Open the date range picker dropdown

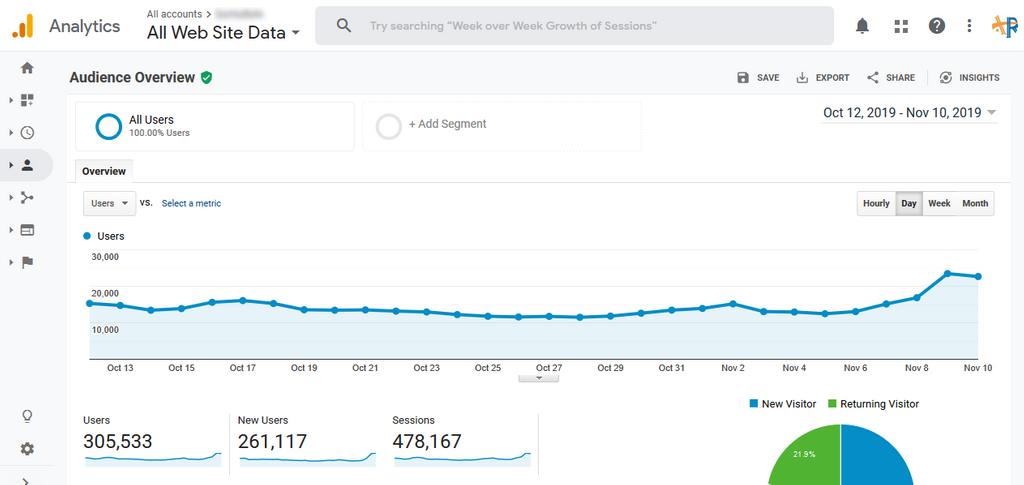point(909,113)
